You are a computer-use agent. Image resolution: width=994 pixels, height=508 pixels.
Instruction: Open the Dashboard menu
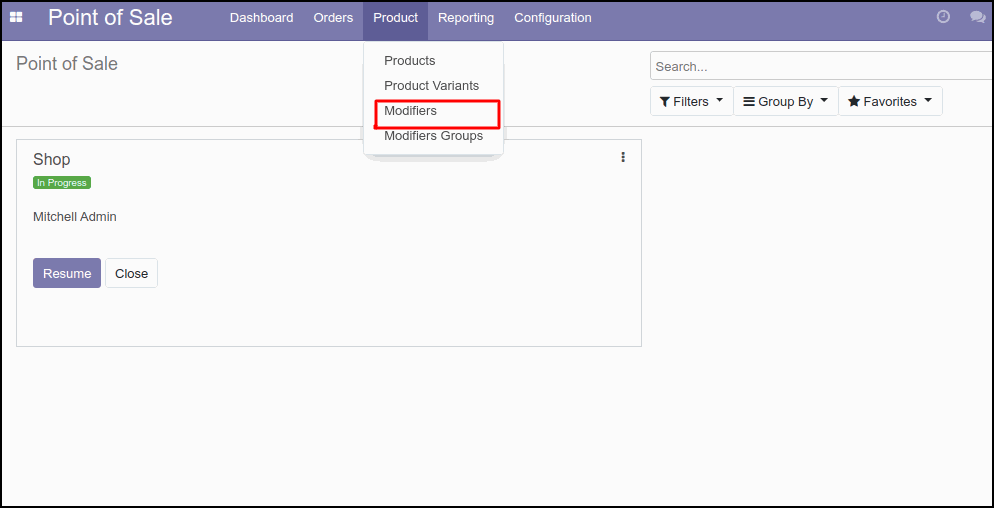tap(261, 18)
